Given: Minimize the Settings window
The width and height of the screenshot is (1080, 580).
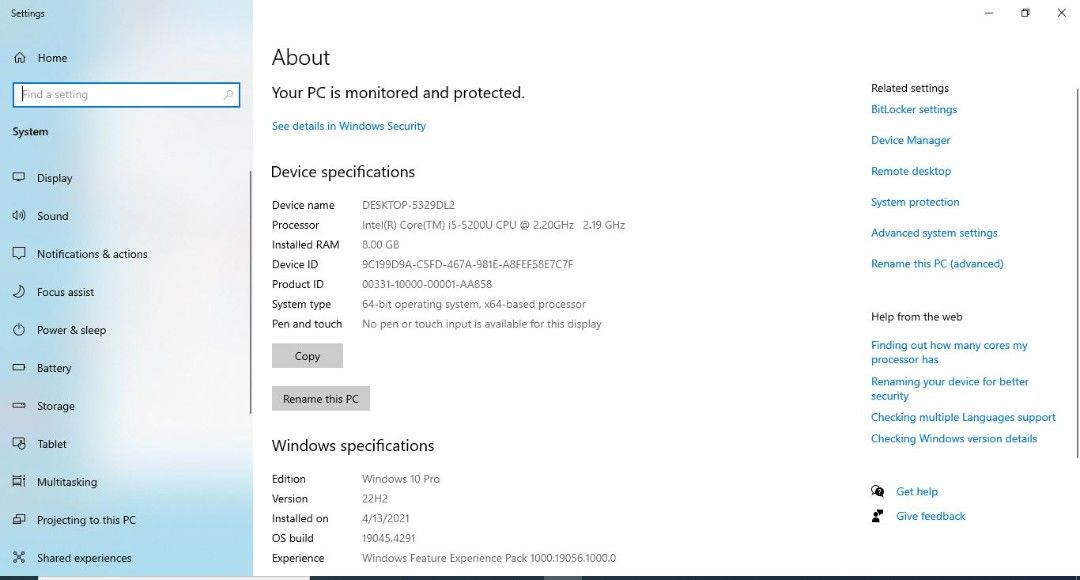Looking at the screenshot, I should [x=989, y=13].
